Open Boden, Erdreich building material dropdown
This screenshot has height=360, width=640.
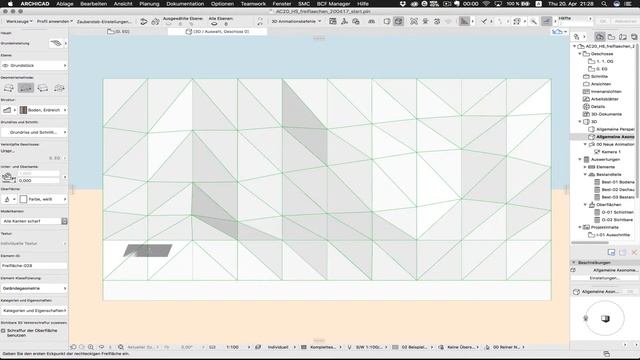point(43,110)
